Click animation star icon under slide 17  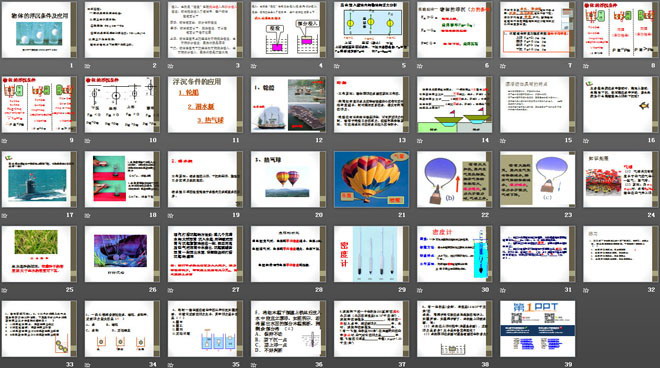pyautogui.click(x=5, y=215)
